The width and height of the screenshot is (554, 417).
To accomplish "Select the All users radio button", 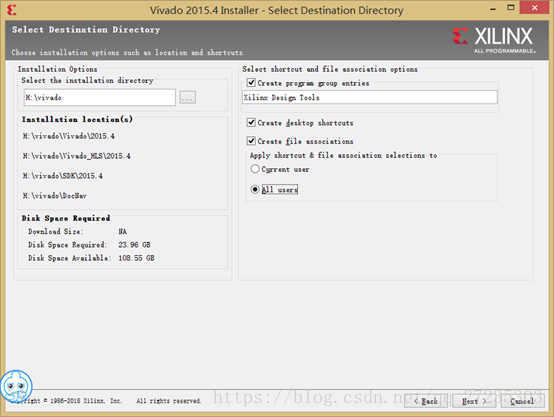I will 255,189.
